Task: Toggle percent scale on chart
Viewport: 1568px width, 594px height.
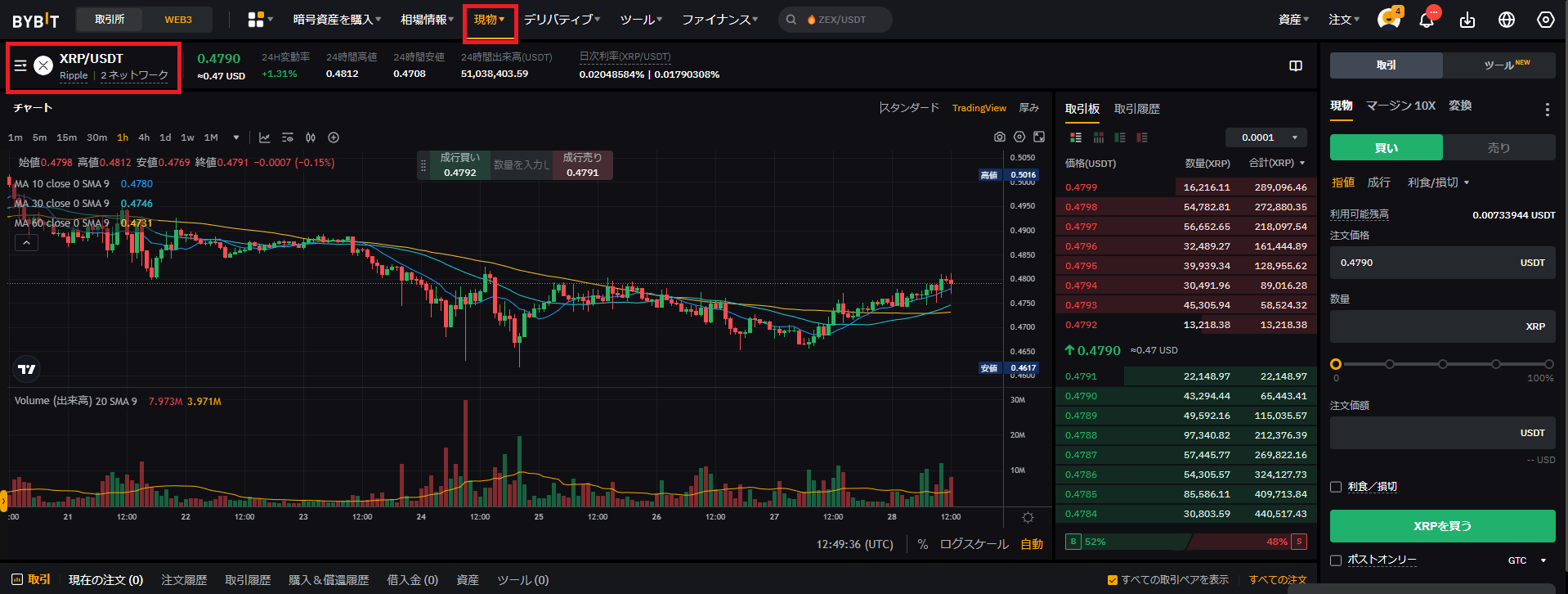Action: tap(922, 544)
